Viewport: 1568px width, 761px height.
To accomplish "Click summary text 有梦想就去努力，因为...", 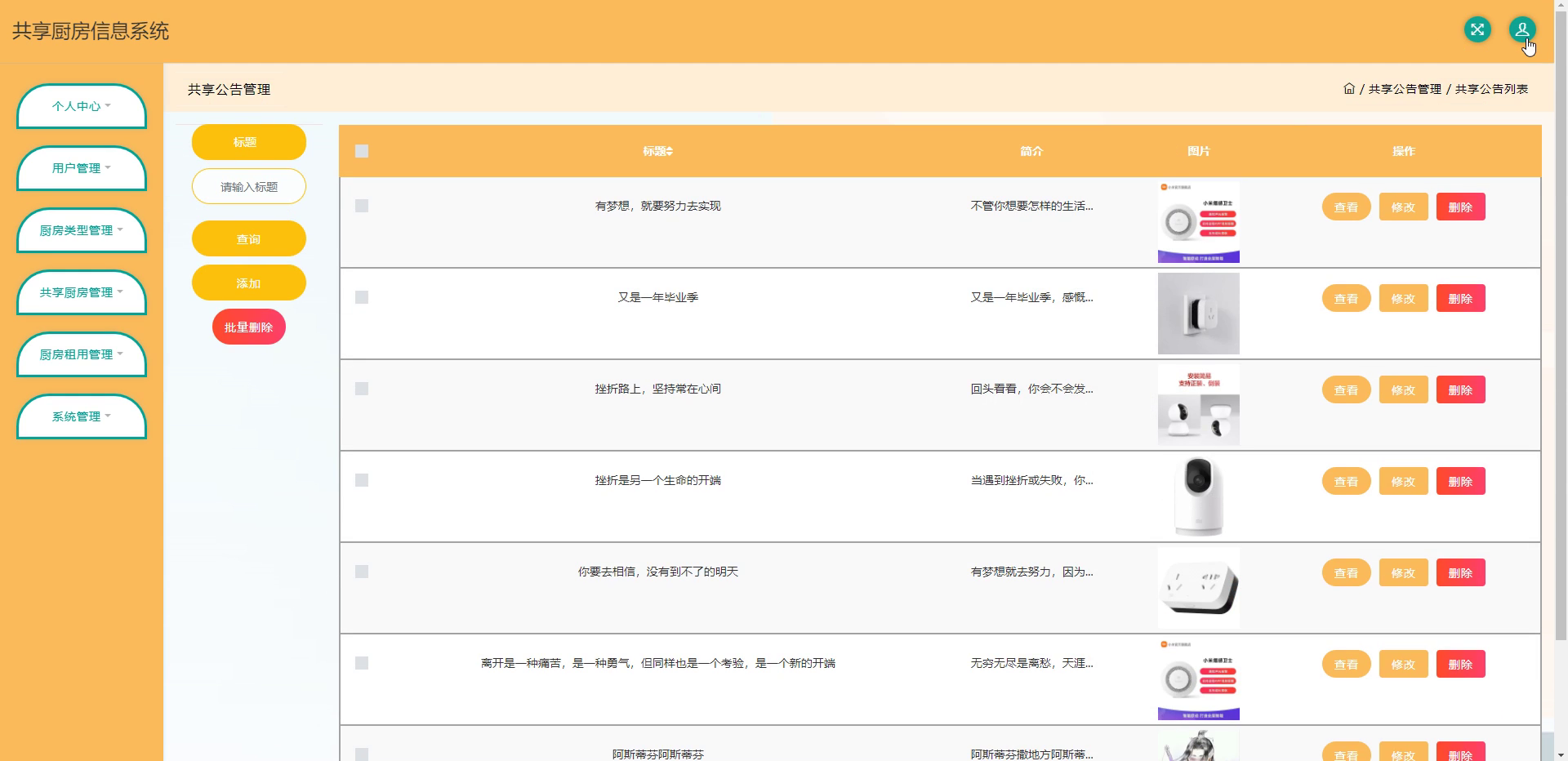I will (x=1031, y=572).
